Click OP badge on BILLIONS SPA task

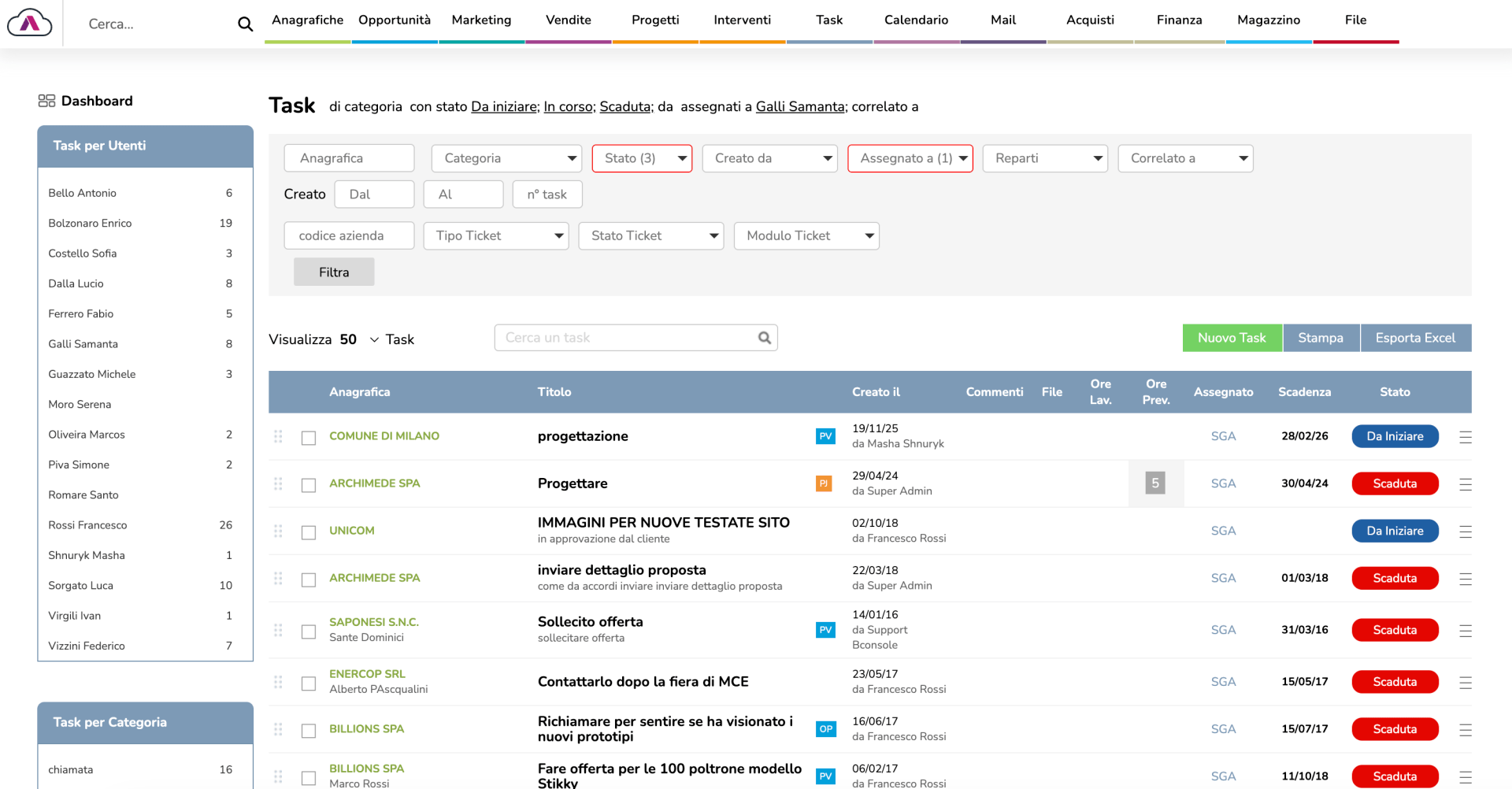[825, 729]
